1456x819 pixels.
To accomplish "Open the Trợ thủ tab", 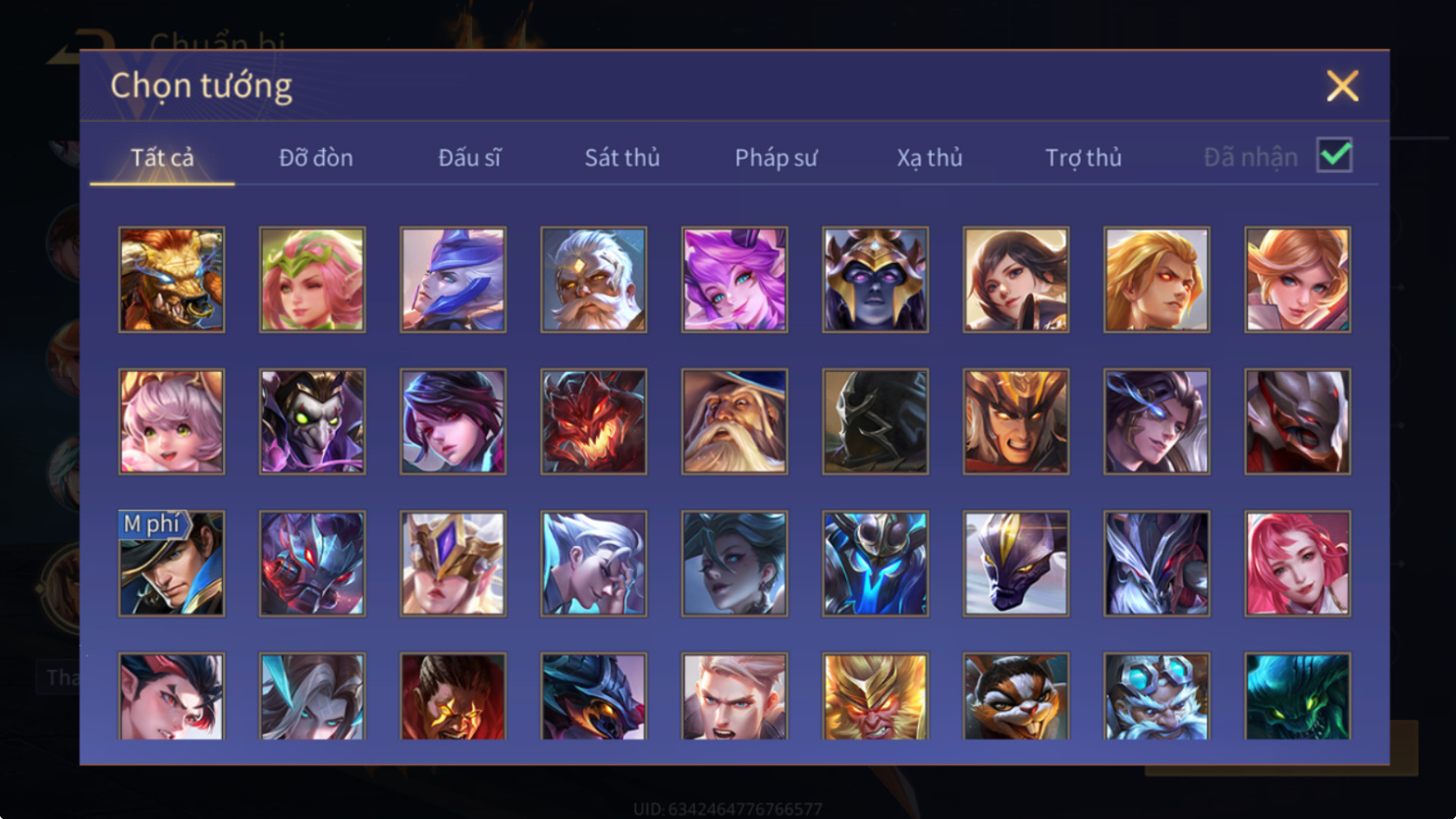I will point(1083,157).
